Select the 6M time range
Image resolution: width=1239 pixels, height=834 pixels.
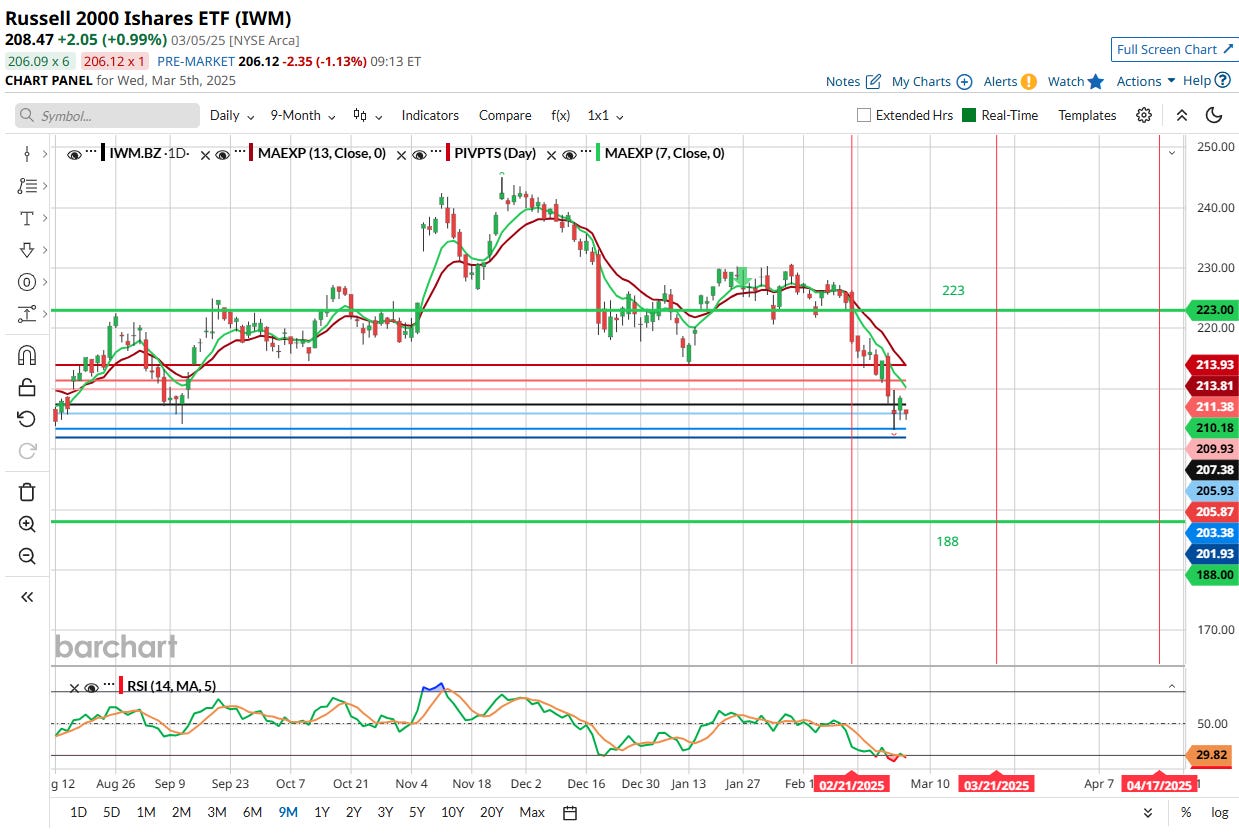click(252, 812)
